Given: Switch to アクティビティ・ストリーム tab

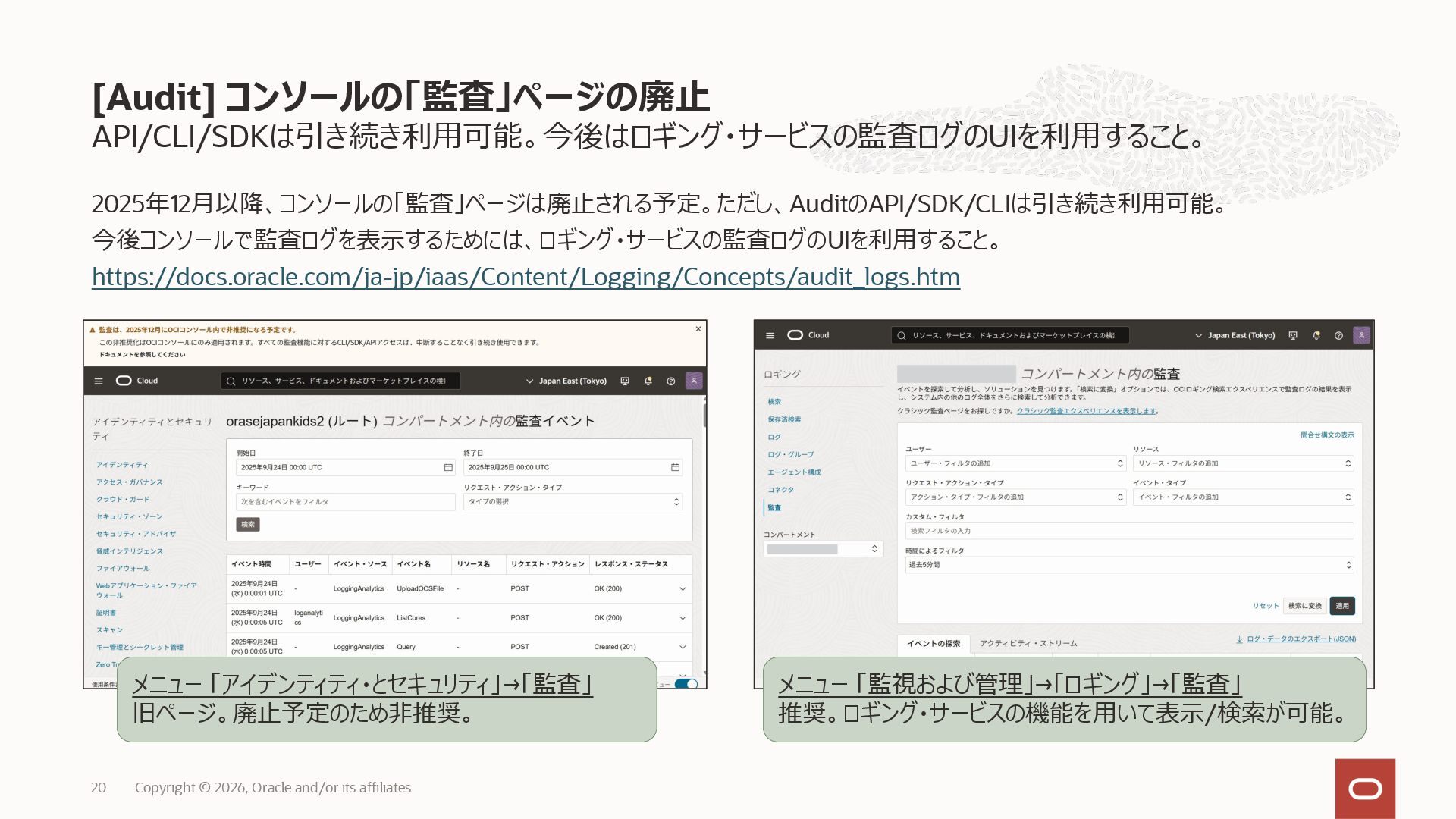Looking at the screenshot, I should [1028, 643].
